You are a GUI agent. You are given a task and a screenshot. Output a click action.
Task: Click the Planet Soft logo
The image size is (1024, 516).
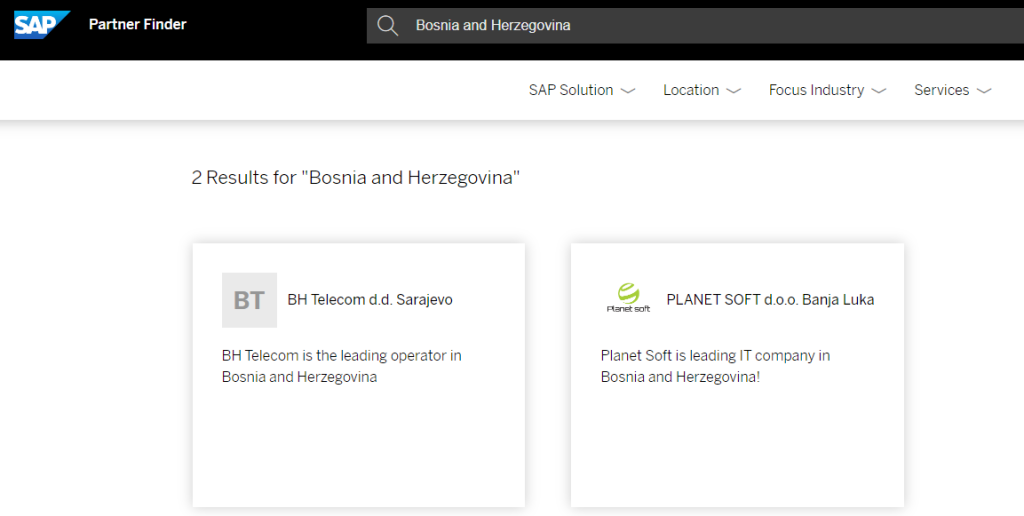628,298
